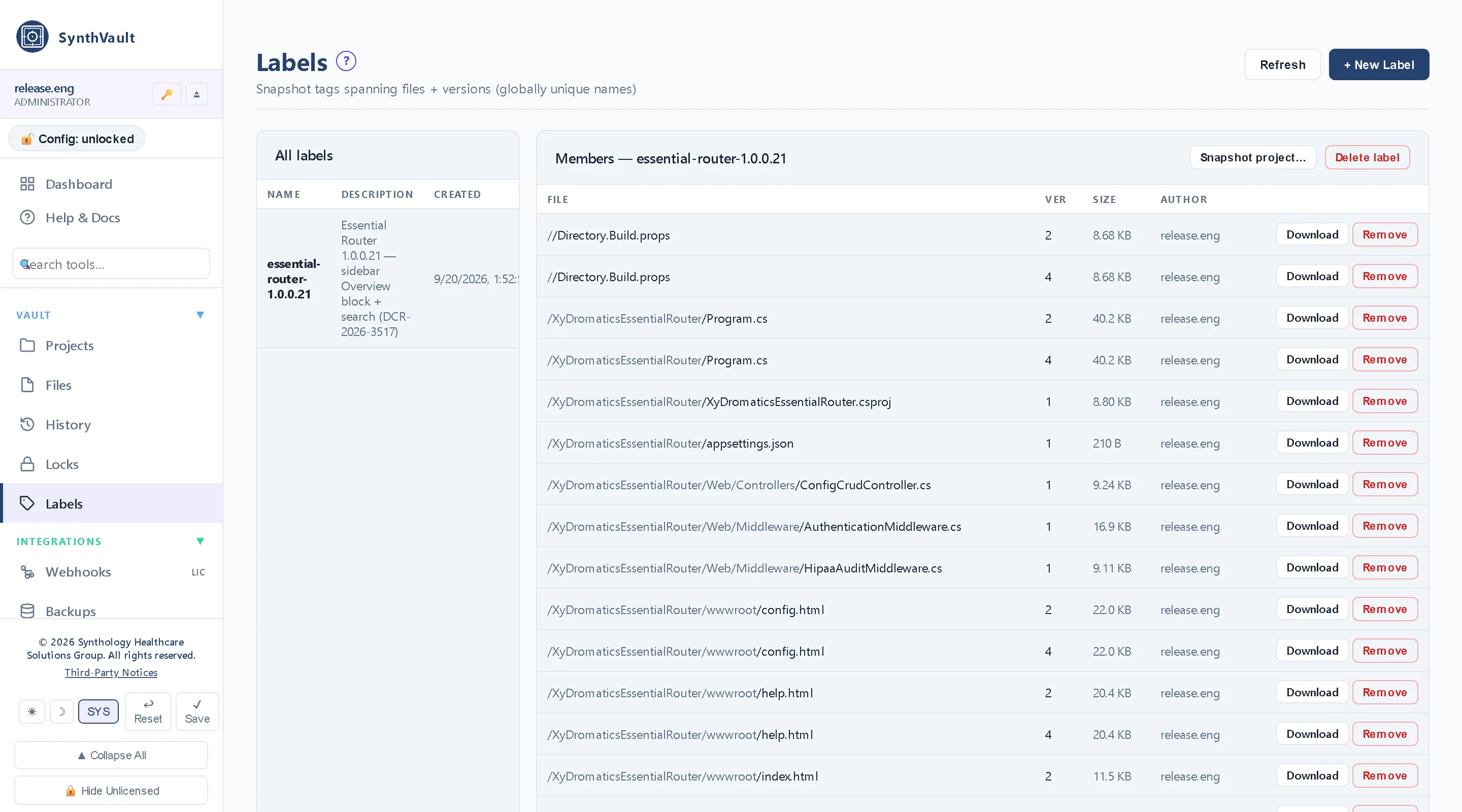Click the Save button

tap(197, 712)
